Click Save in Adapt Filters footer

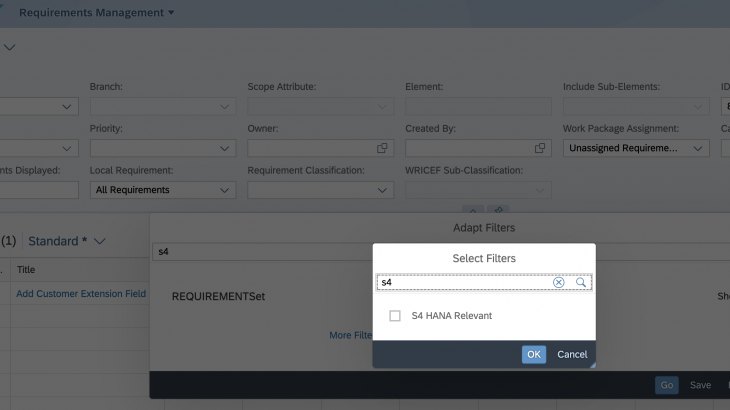pyautogui.click(x=700, y=385)
